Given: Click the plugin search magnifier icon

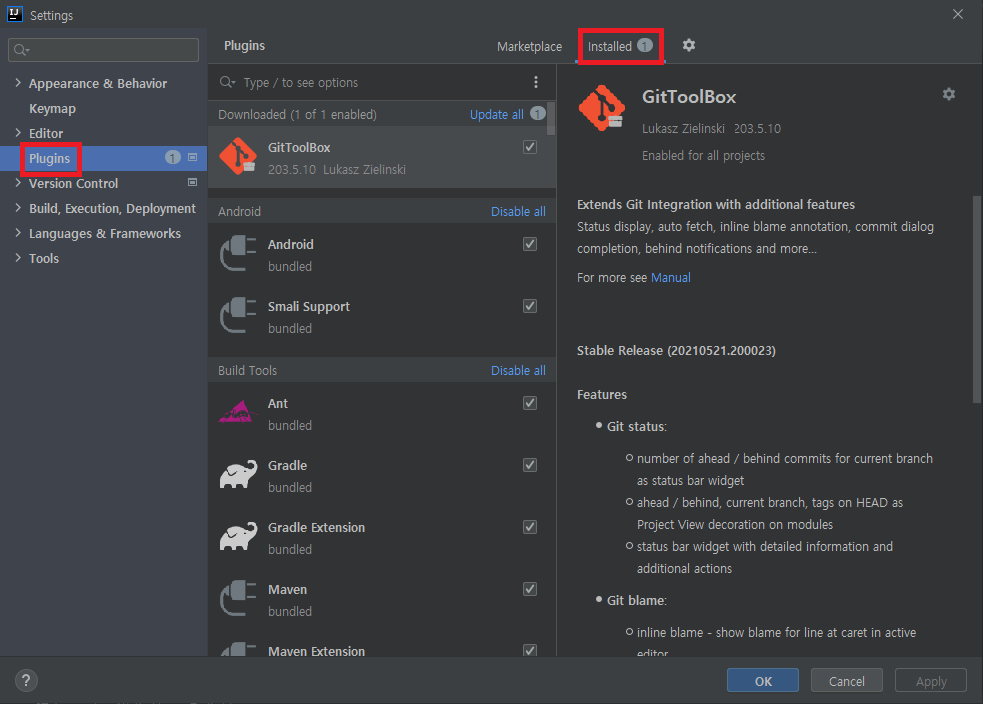Looking at the screenshot, I should 227,82.
